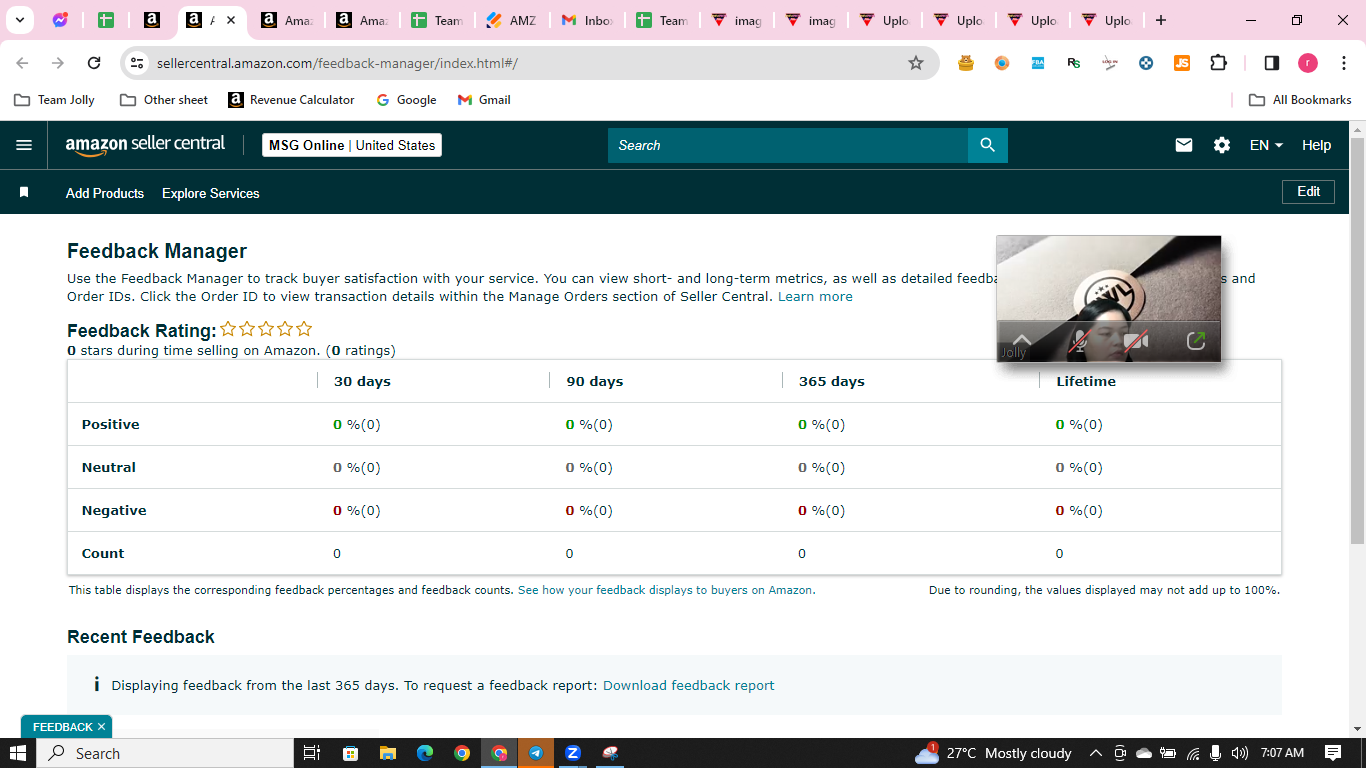Follow the Learn more link

[815, 297]
